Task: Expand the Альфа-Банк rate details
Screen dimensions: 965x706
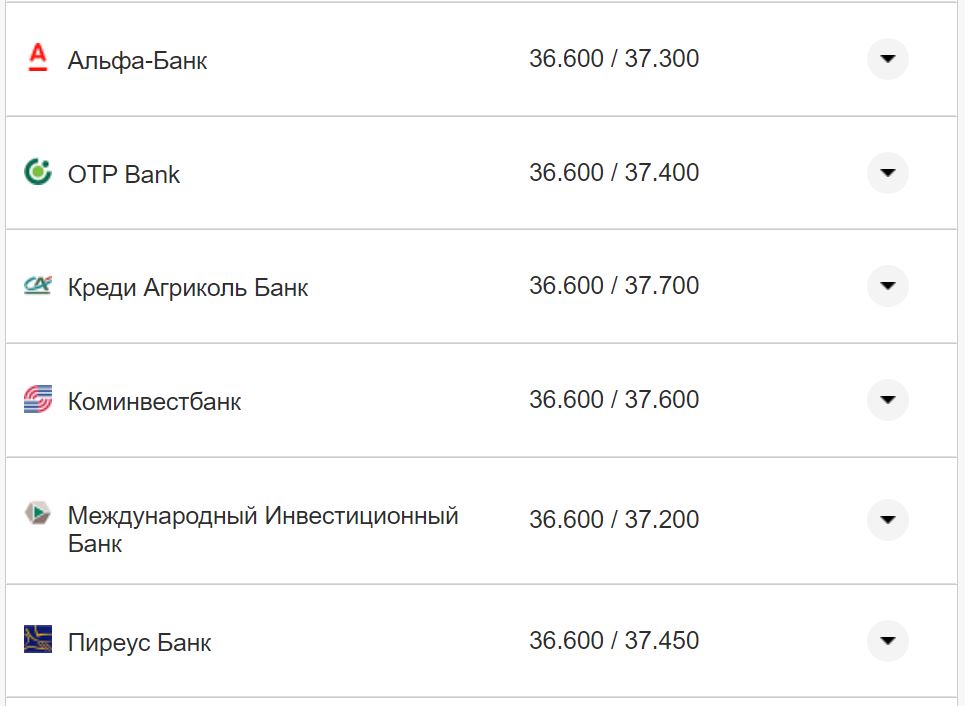Action: (x=887, y=59)
